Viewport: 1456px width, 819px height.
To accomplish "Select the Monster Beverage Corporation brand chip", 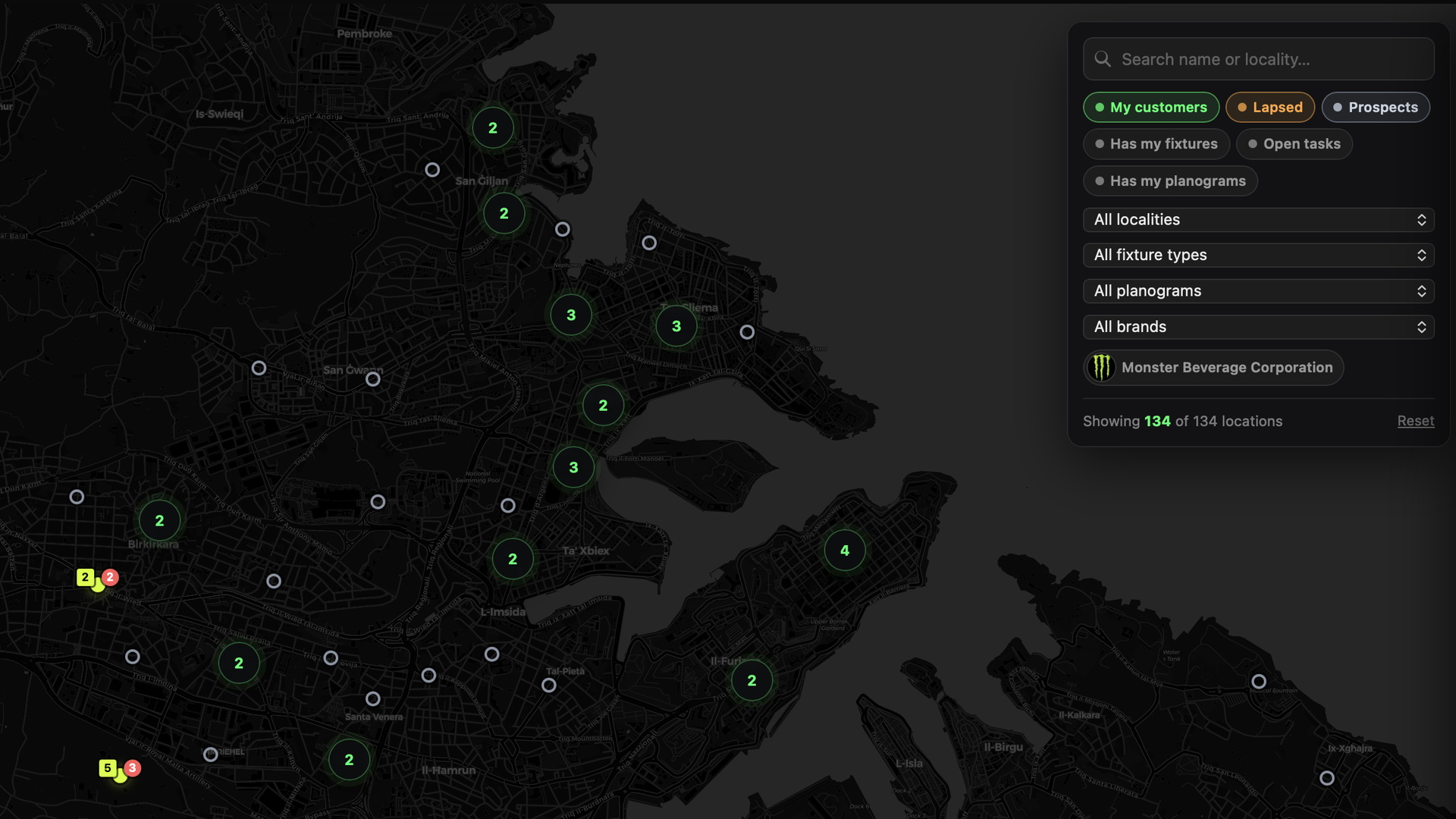I will click(x=1213, y=368).
